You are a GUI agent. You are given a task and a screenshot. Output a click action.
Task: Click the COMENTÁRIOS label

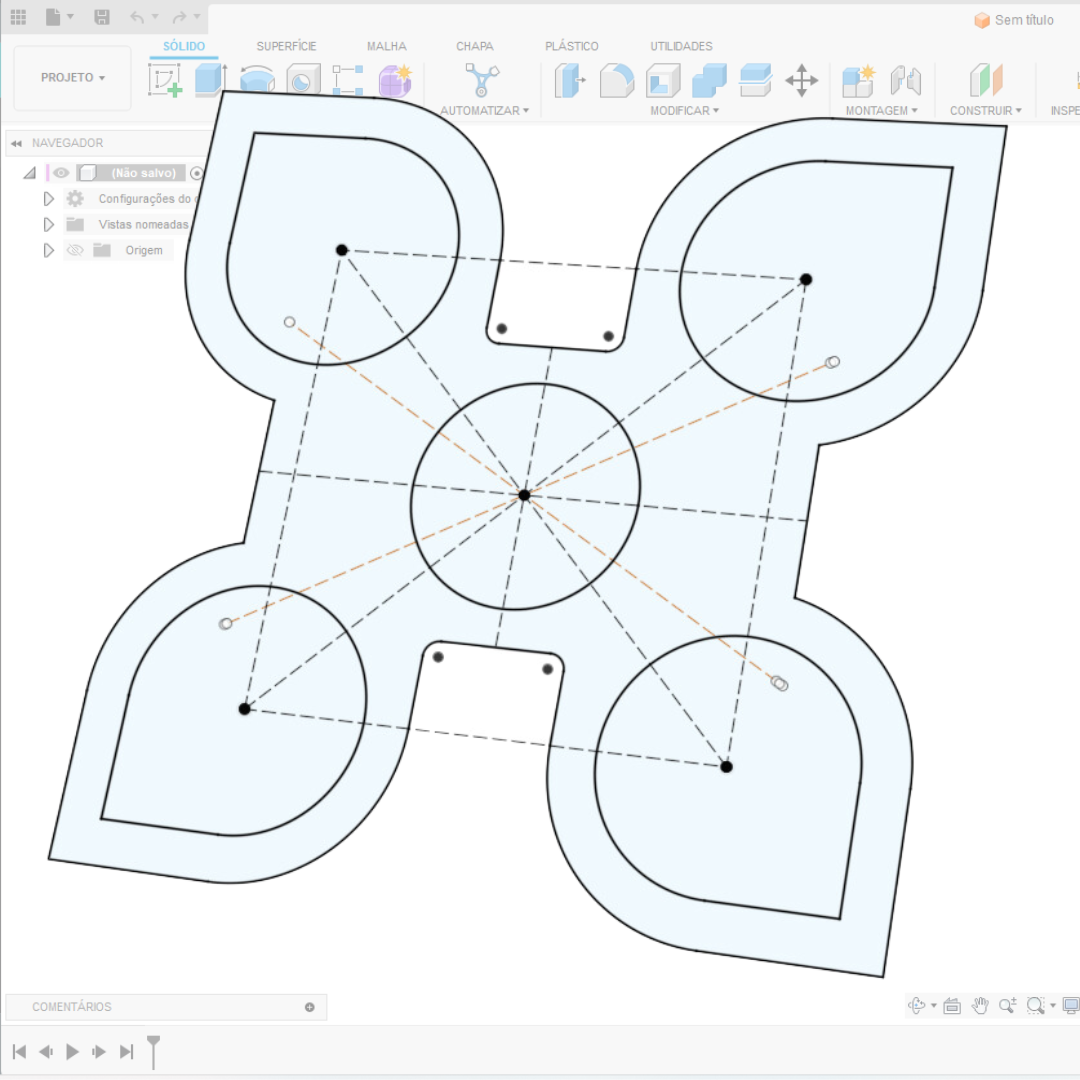[72, 1007]
